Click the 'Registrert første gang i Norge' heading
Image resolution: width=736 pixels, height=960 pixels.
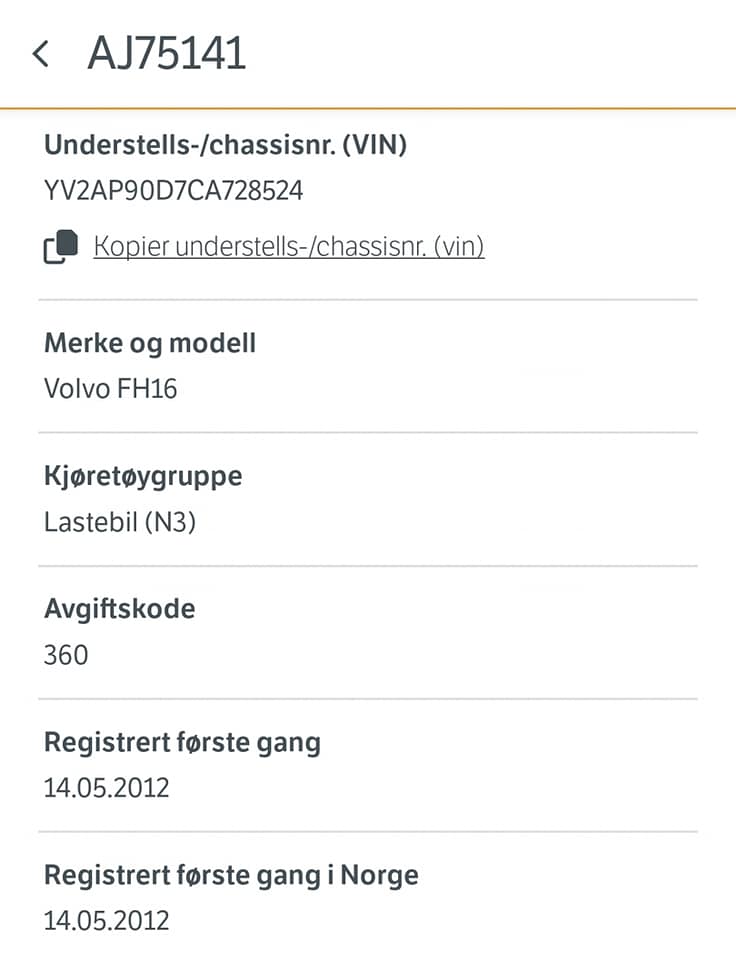pos(231,875)
